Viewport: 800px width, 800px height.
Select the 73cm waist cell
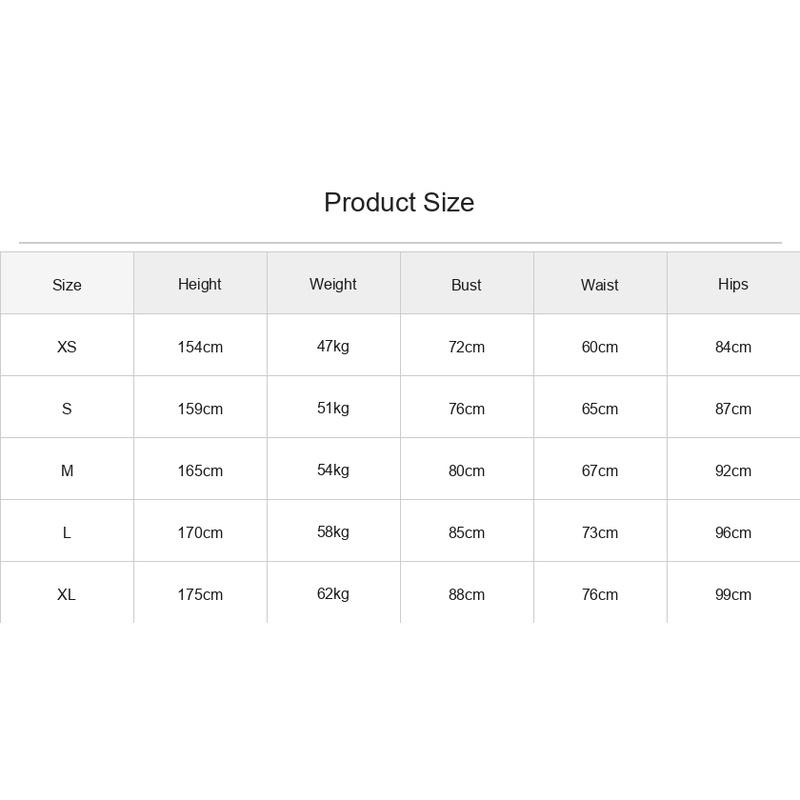(x=599, y=533)
